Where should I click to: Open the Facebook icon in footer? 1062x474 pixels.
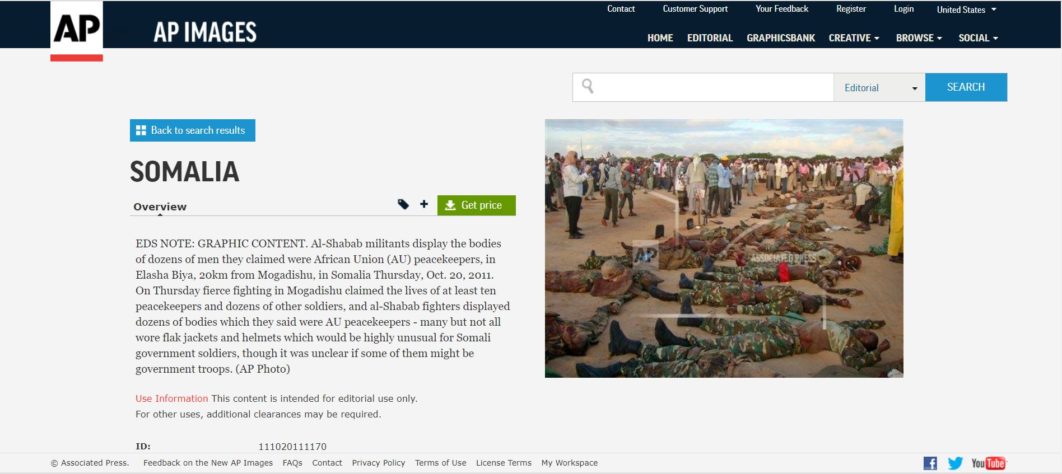[x=930, y=463]
